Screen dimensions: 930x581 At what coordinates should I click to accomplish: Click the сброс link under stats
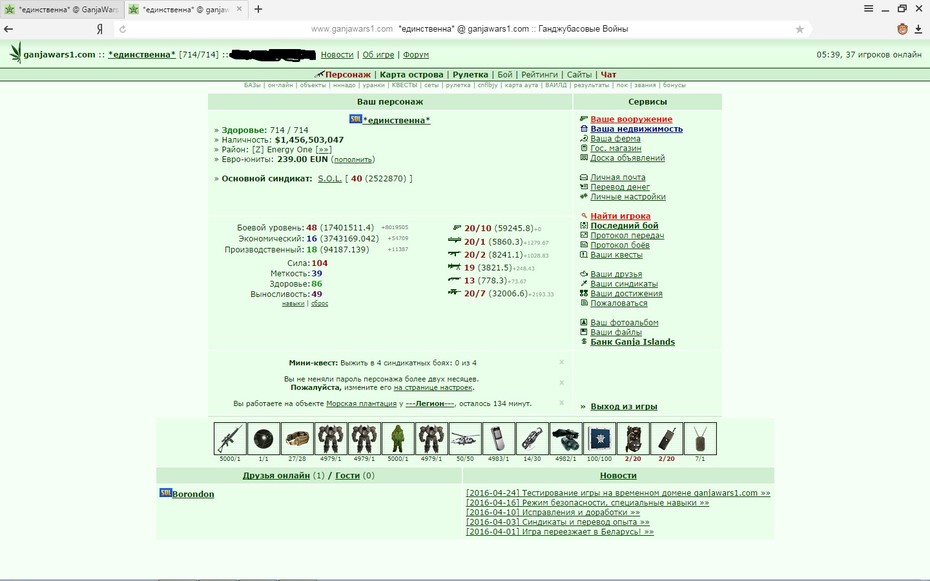coord(319,304)
